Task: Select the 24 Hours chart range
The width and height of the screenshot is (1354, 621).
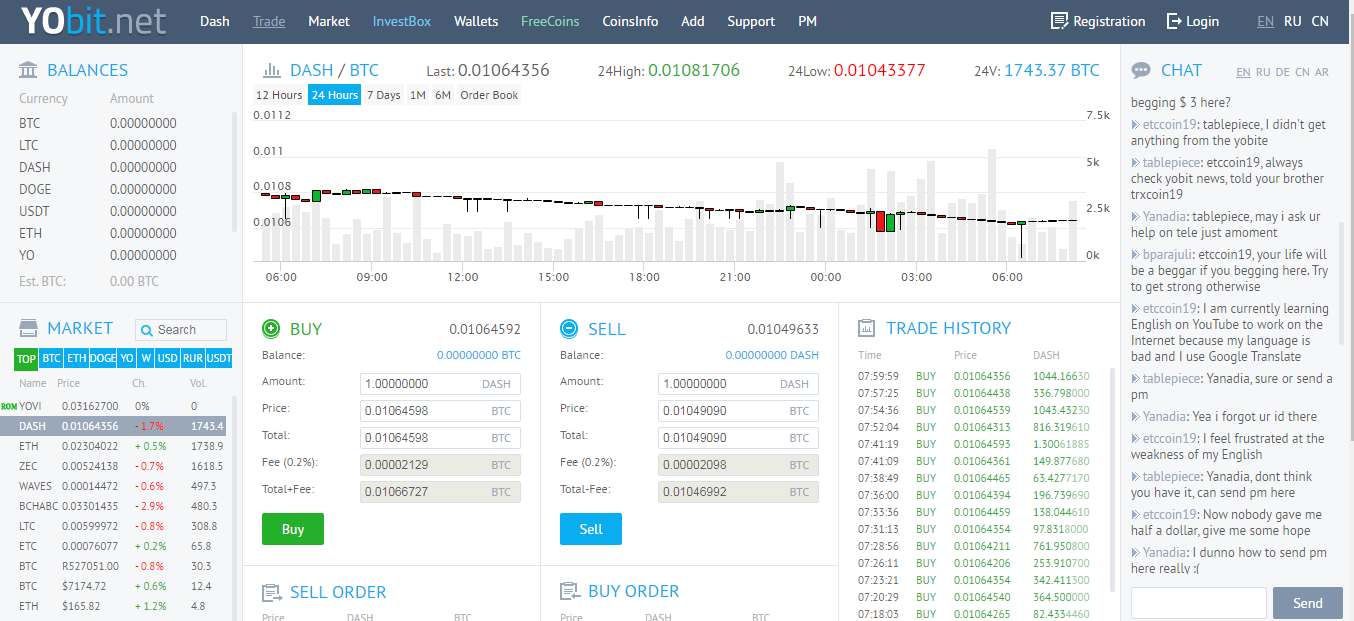Action: [x=334, y=95]
